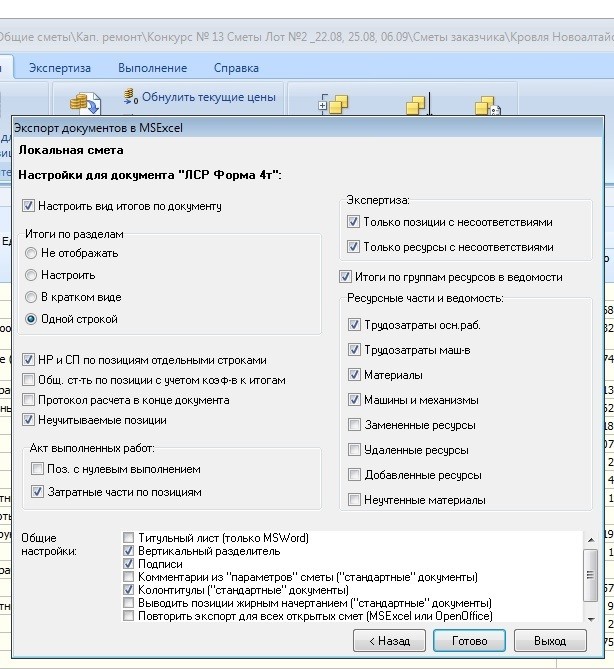Click the middle yellow squares toolbar icon
The height and width of the screenshot is (669, 614).
pyautogui.click(x=419, y=104)
